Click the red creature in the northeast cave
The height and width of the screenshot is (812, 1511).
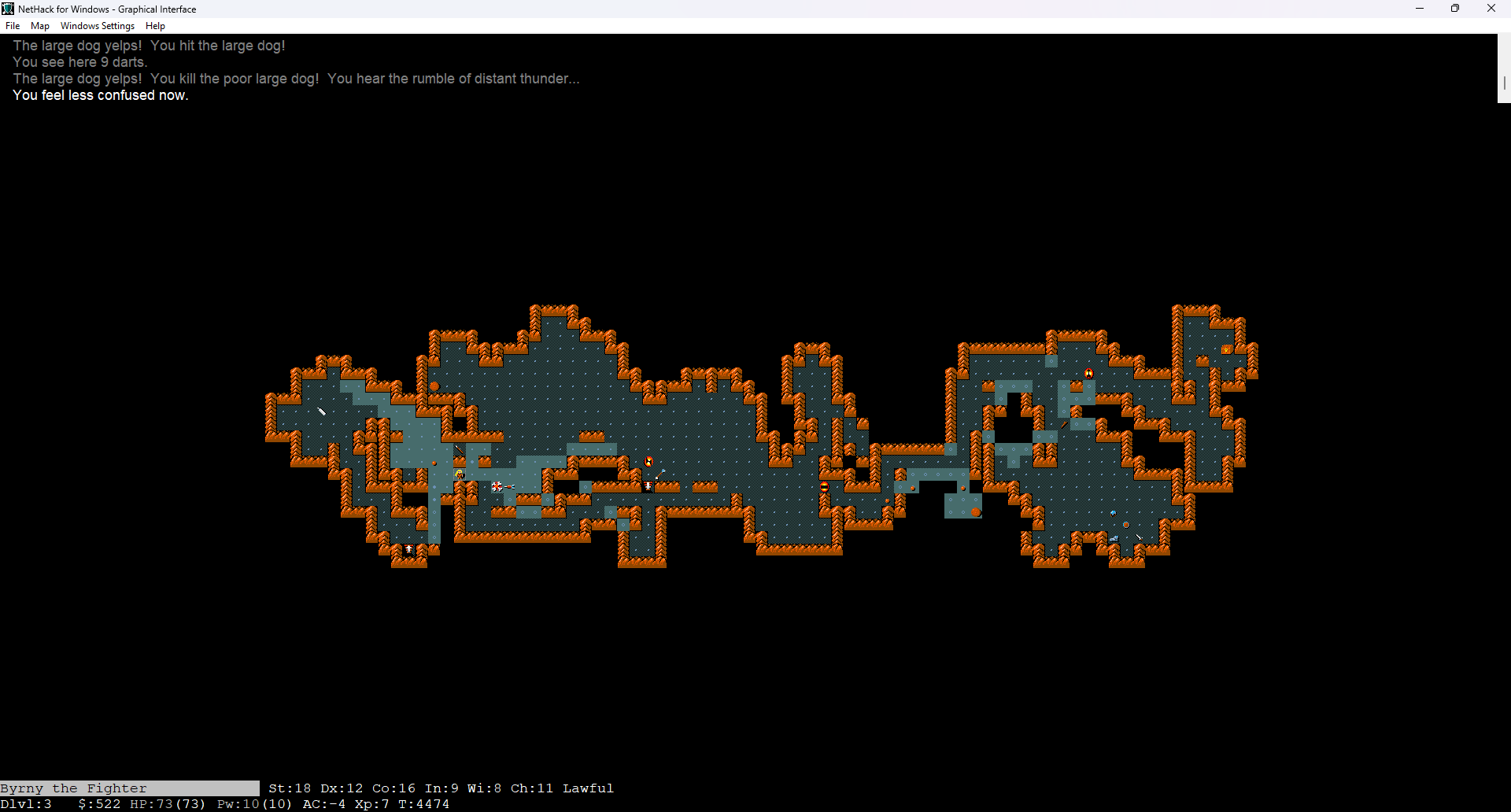tap(1089, 374)
